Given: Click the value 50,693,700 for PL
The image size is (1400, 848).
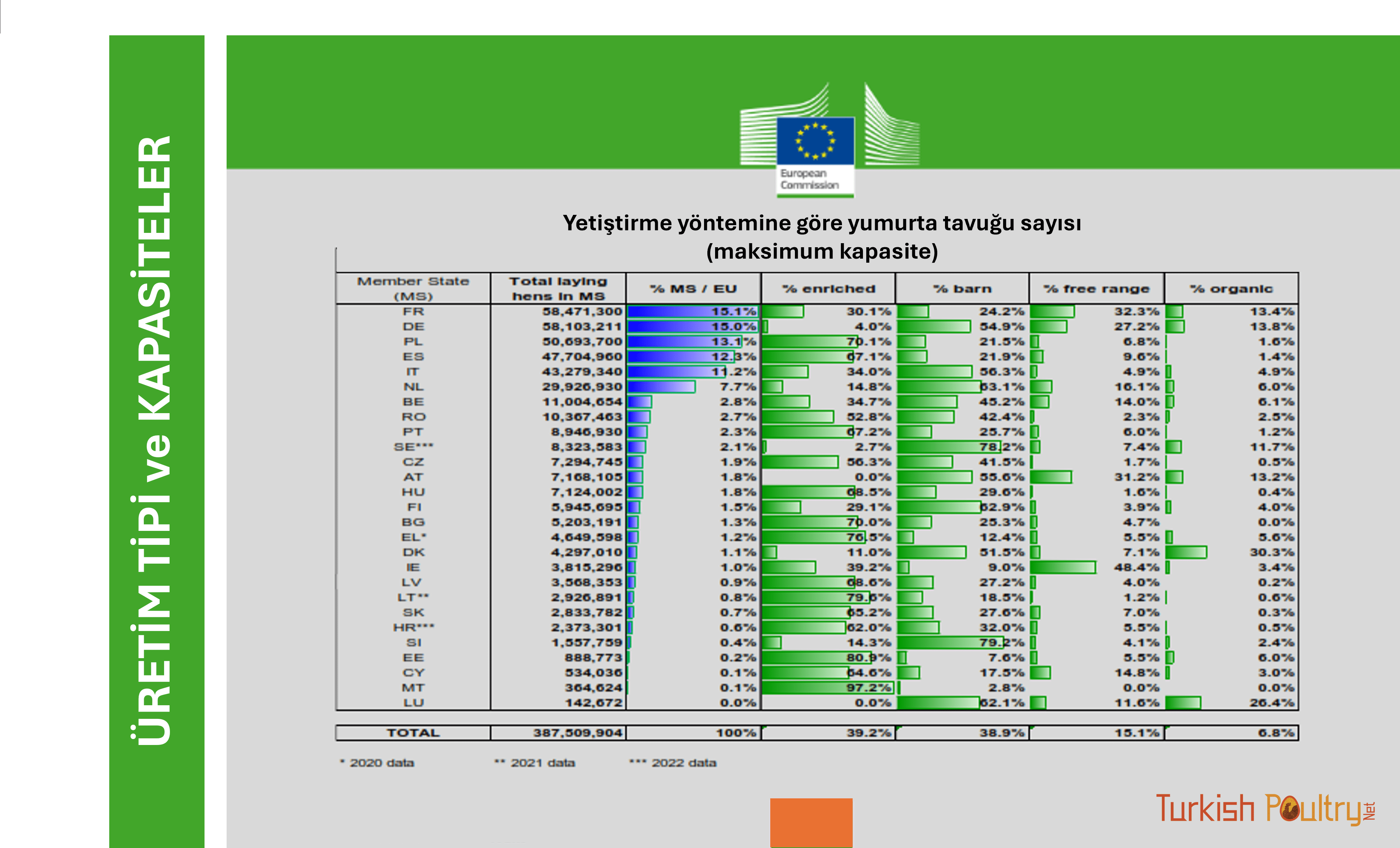Looking at the screenshot, I should point(582,341).
